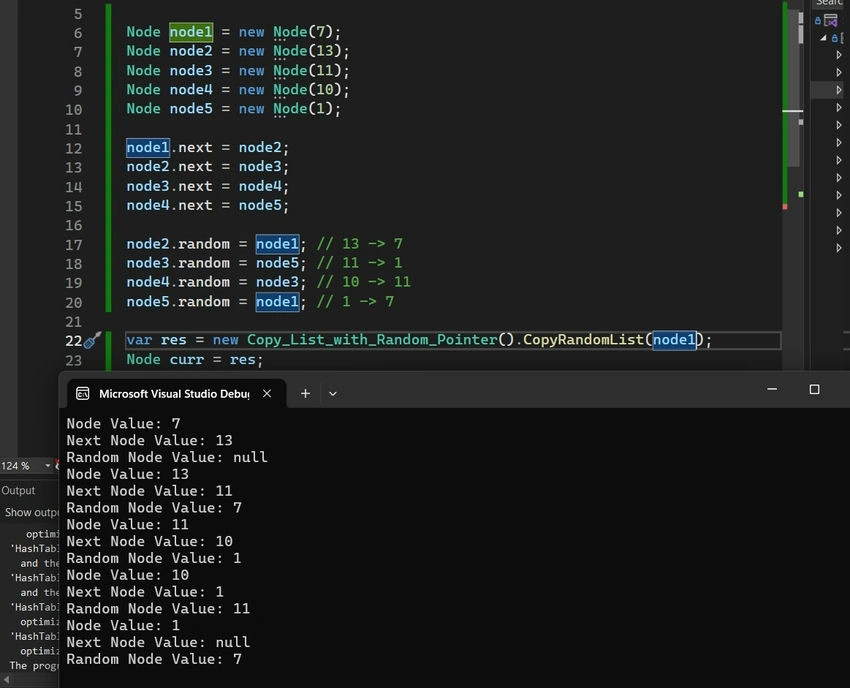This screenshot has height=688, width=850.
Task: Click console line "Random Node Value: 11"
Action: [158, 608]
